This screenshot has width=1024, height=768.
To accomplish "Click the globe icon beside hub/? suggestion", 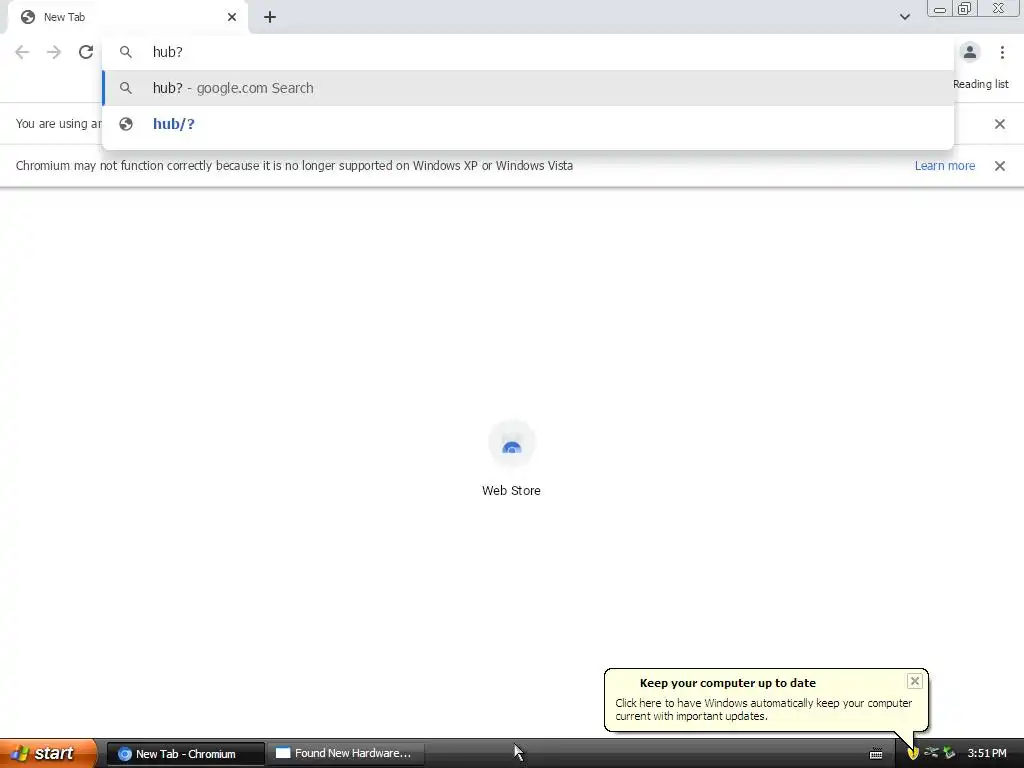I will tap(126, 124).
